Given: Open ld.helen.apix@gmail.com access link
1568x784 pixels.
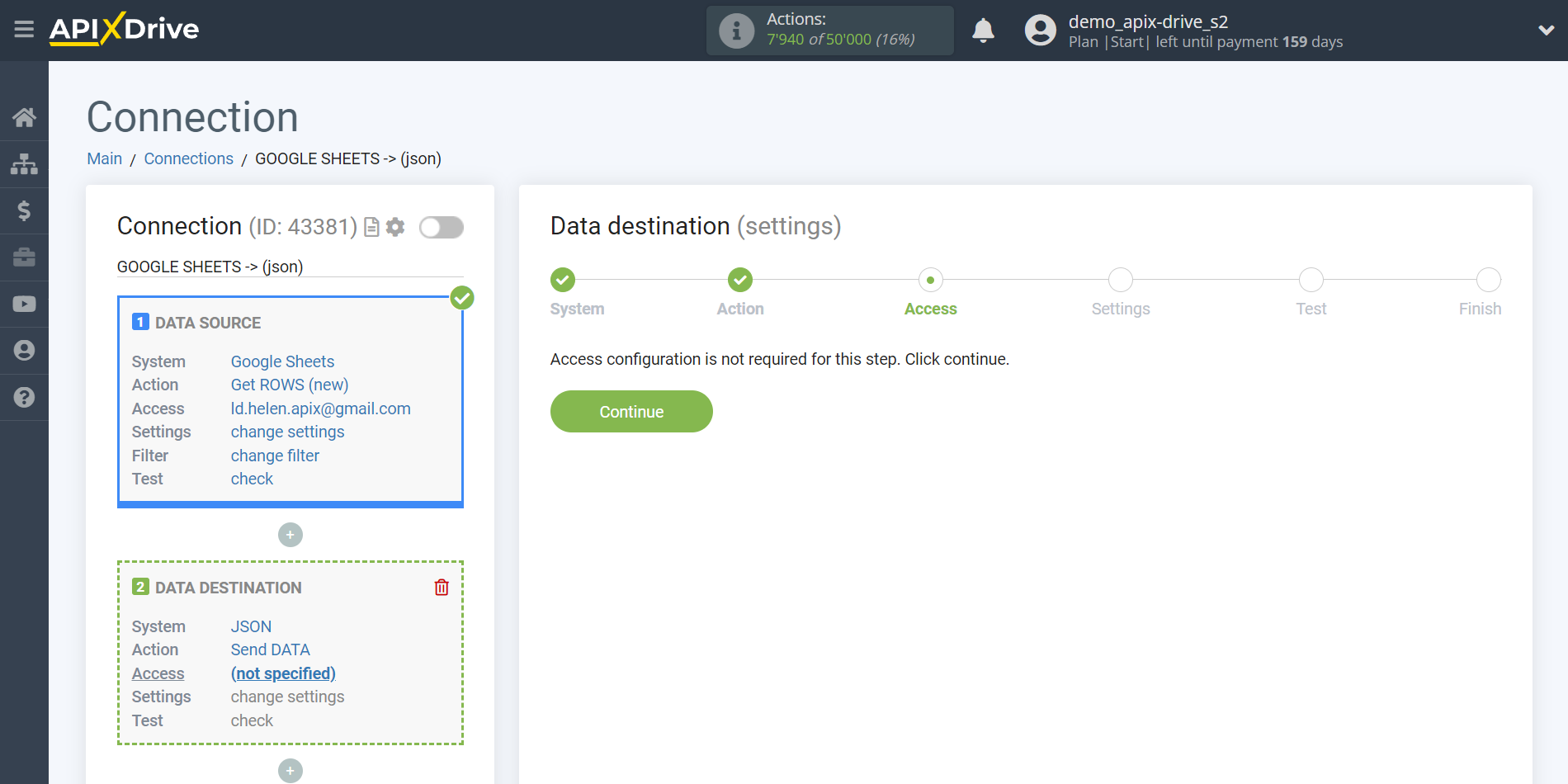Looking at the screenshot, I should tap(321, 409).
